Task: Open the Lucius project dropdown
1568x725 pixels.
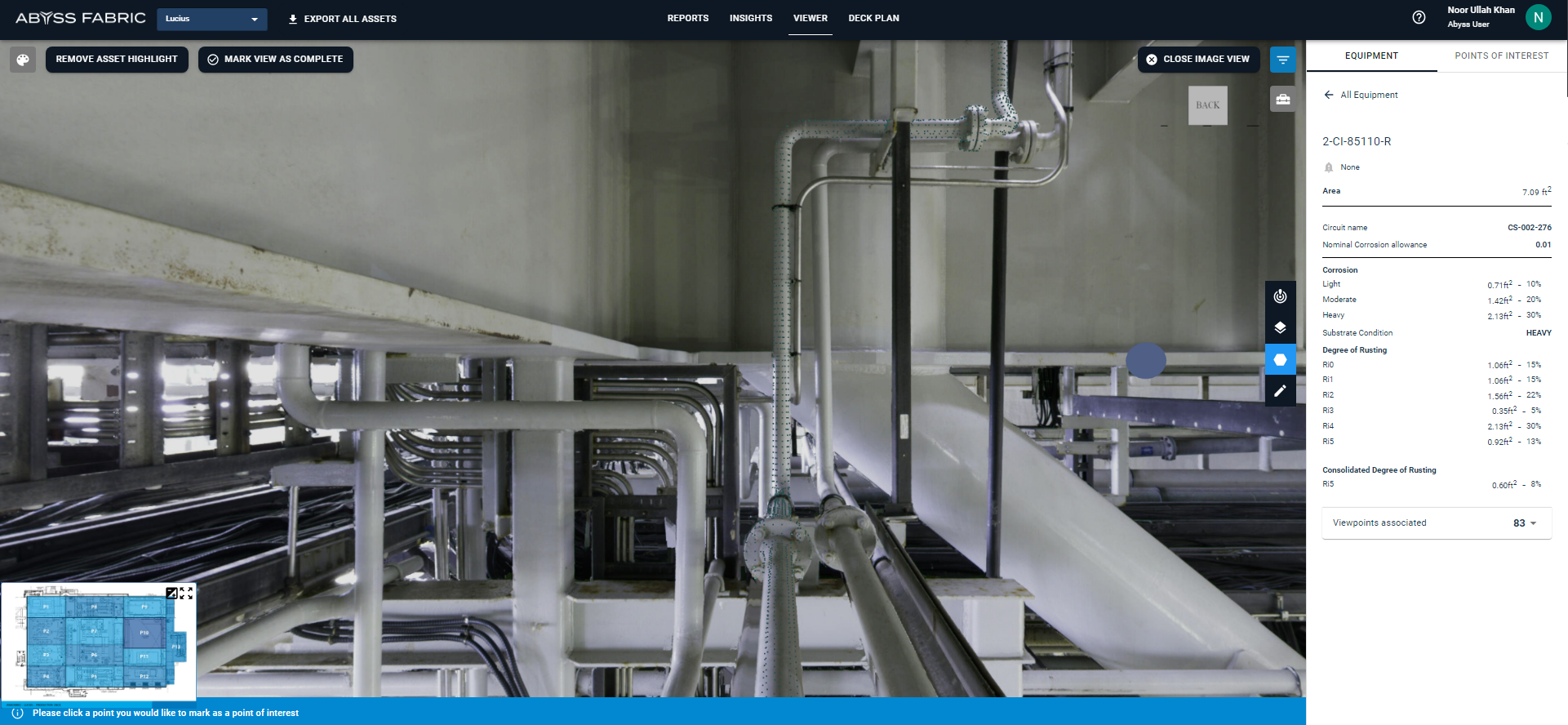Action: tap(211, 19)
